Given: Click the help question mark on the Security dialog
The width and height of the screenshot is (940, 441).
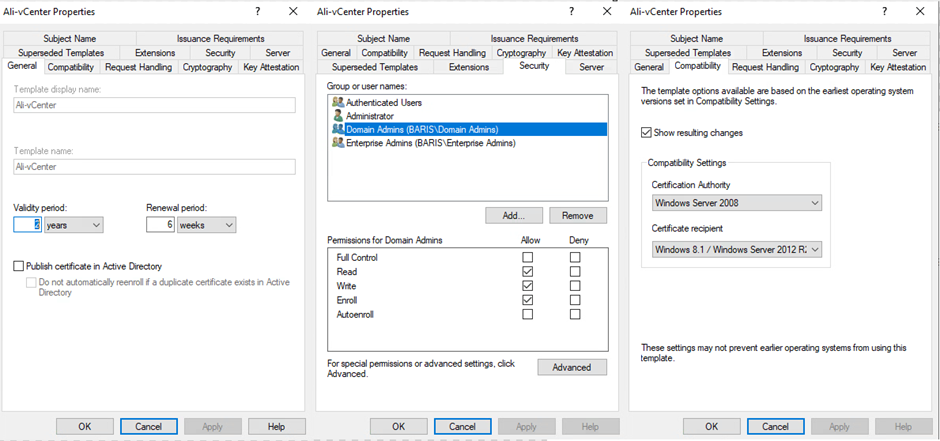Looking at the screenshot, I should pyautogui.click(x=570, y=11).
